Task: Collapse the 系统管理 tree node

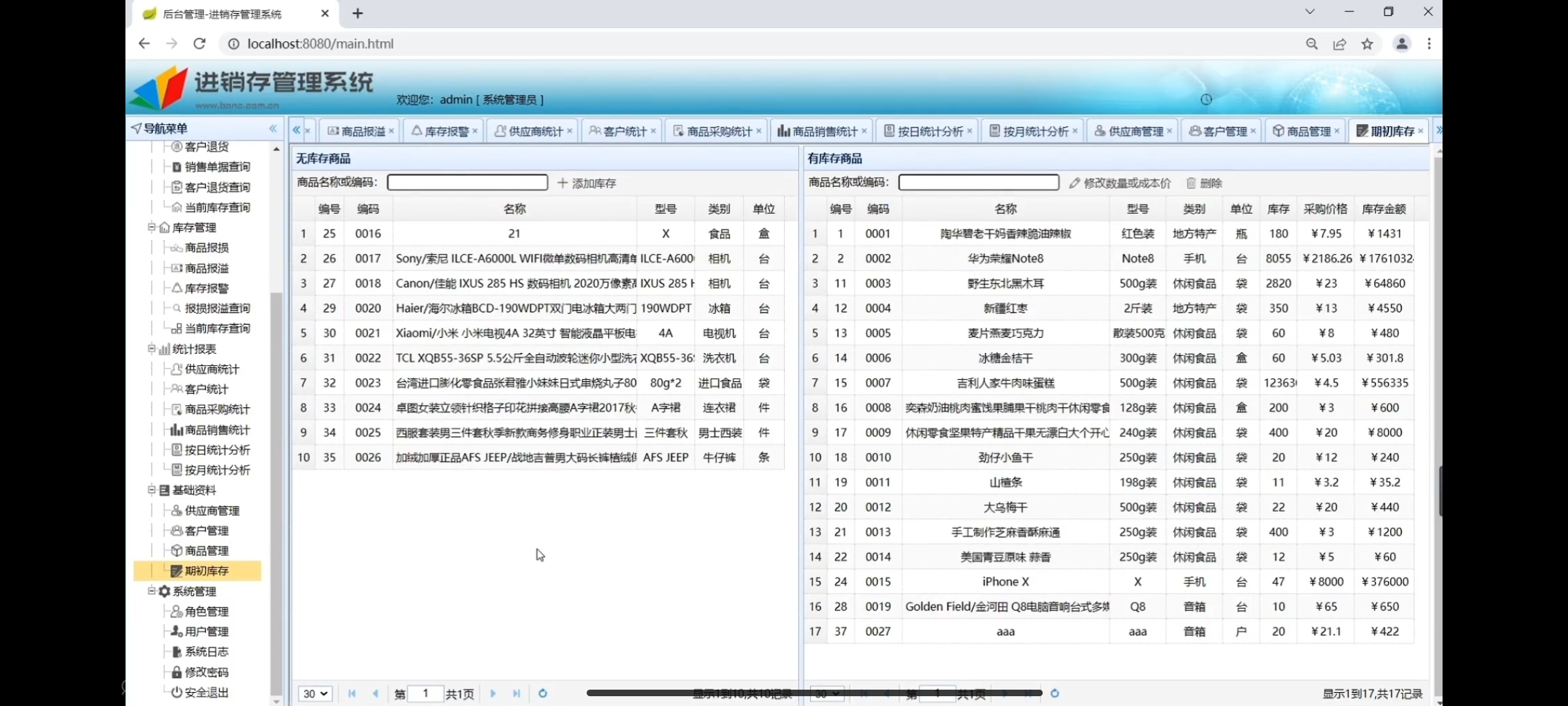Action: pos(152,591)
